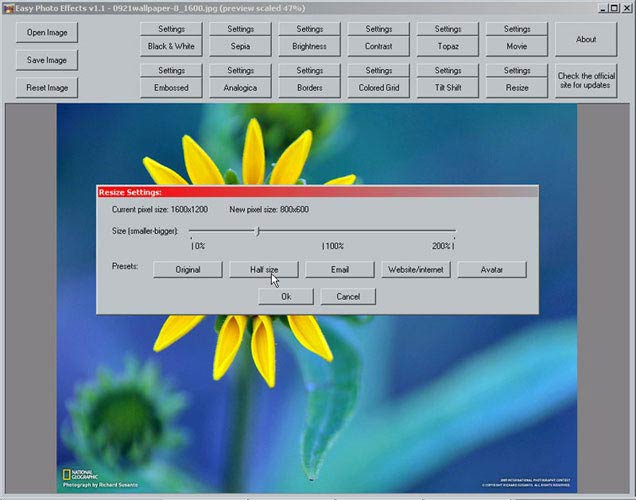Open Settings above the Contrast button
The width and height of the screenshot is (636, 500).
tap(379, 29)
